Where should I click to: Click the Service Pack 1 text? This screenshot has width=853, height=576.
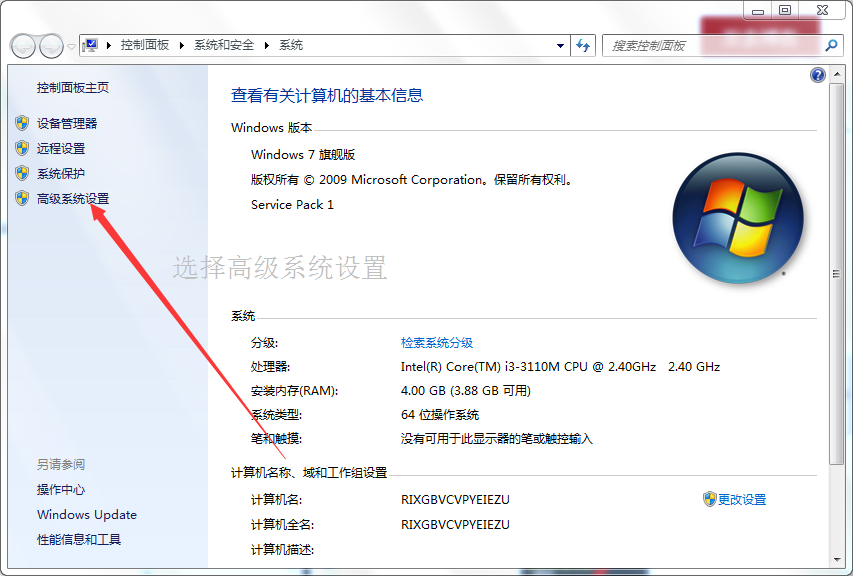point(292,205)
